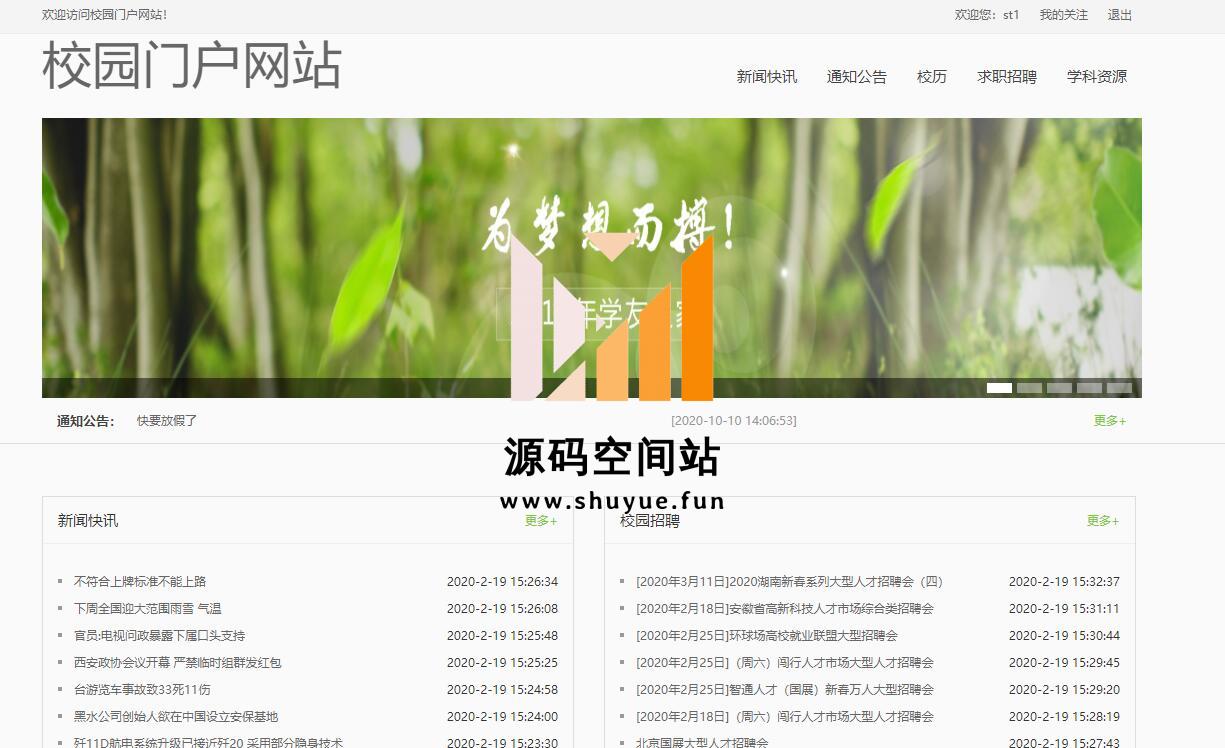
Task: Click the username st1 in the welcome text
Action: (x=1011, y=15)
